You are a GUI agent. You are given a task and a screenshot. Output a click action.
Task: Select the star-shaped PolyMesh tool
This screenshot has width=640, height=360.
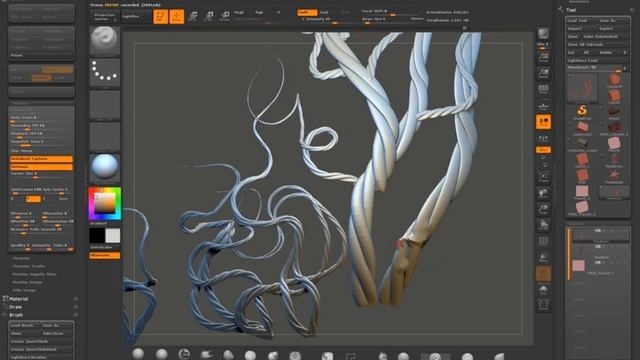[614, 176]
